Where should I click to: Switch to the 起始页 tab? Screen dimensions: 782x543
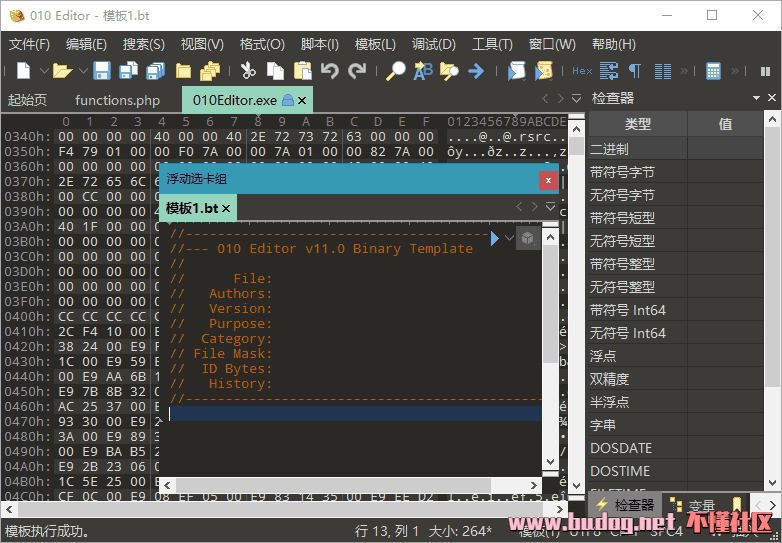coord(27,100)
